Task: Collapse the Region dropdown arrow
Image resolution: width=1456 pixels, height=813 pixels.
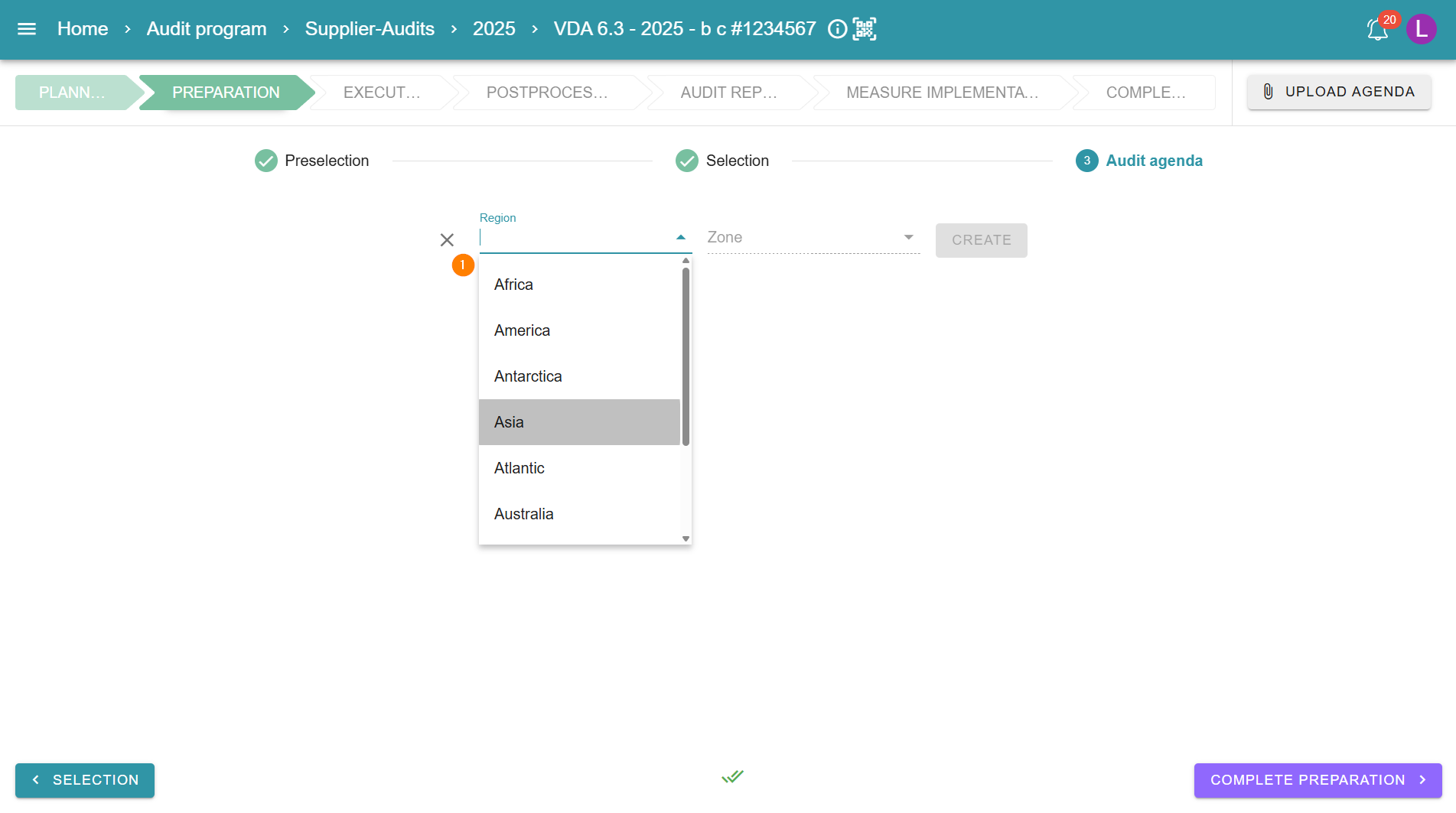Action: [681, 238]
